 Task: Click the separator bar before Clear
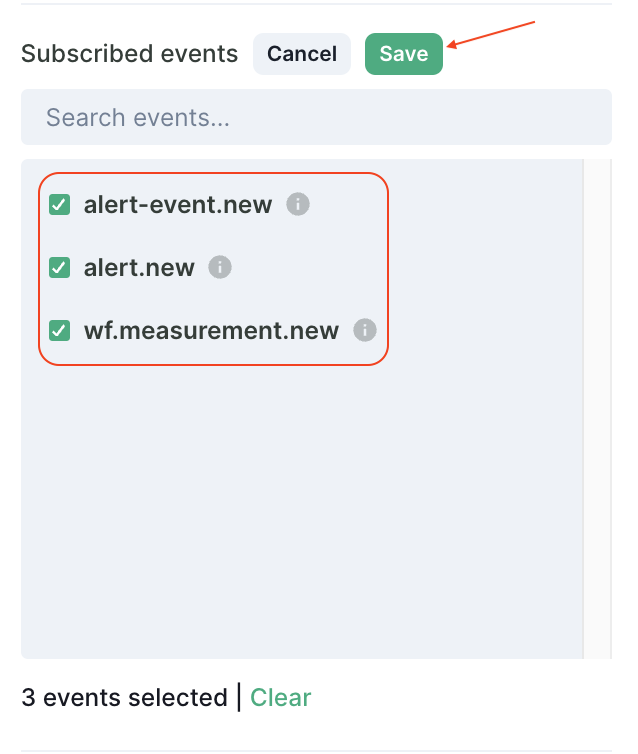click(x=239, y=697)
